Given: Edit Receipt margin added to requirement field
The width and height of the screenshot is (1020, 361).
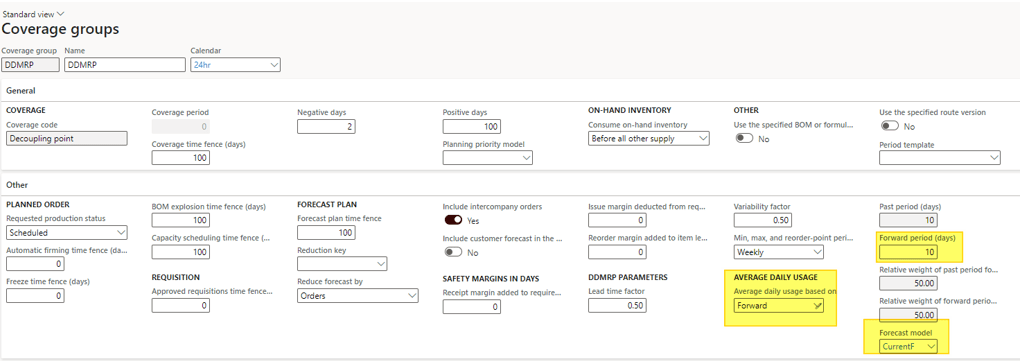Looking at the screenshot, I should (x=472, y=306).
